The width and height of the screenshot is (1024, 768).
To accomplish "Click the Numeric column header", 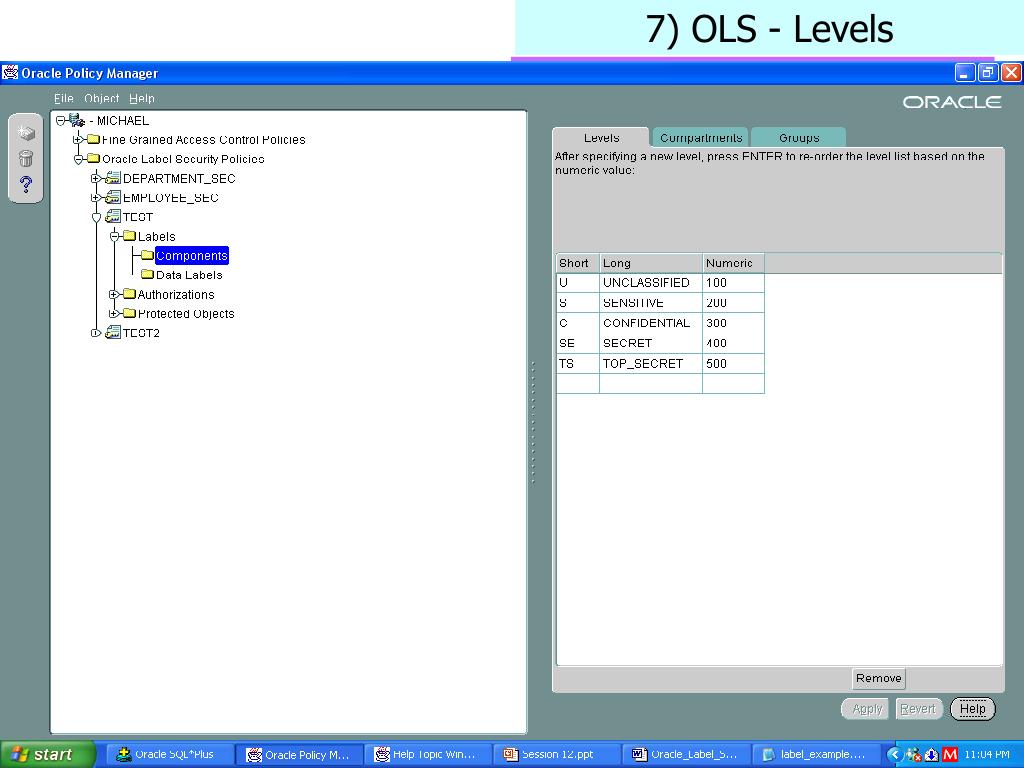I will 733,263.
